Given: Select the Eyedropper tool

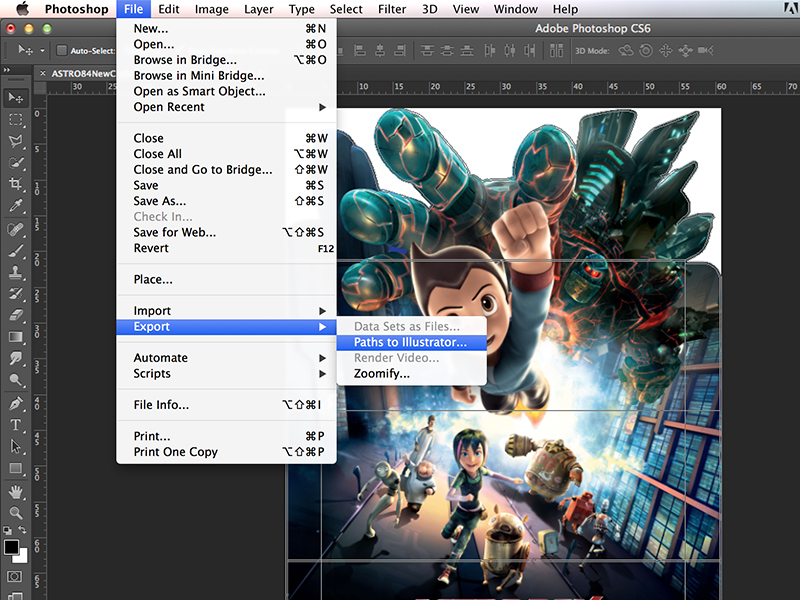Looking at the screenshot, I should click(x=16, y=206).
